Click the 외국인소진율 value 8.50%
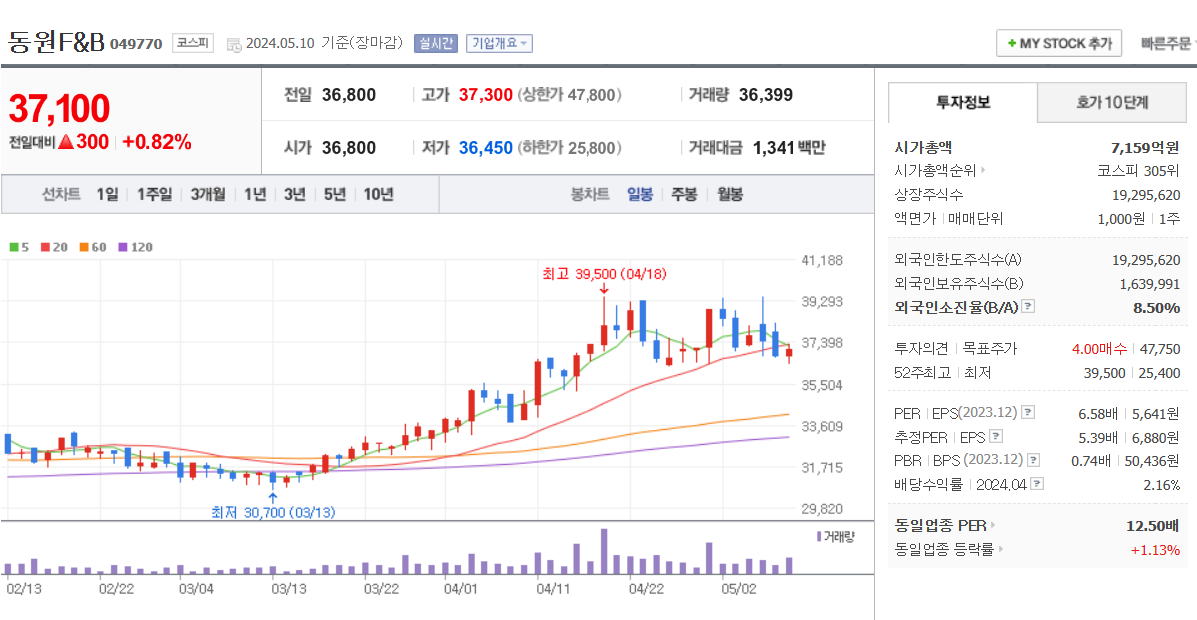This screenshot has height=620, width=1197. [1157, 308]
